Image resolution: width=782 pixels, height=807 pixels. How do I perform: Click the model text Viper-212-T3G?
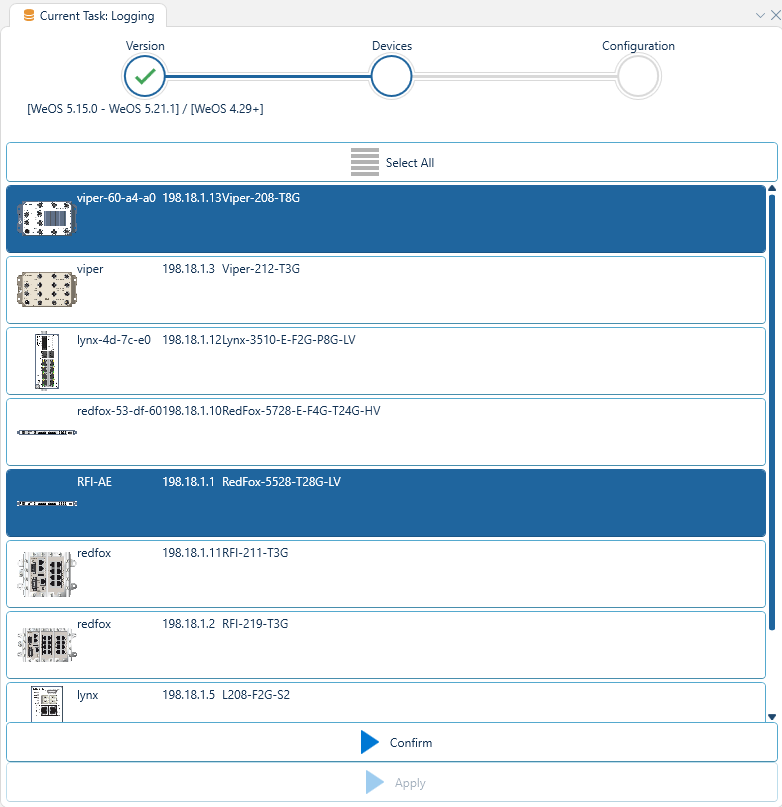click(260, 269)
